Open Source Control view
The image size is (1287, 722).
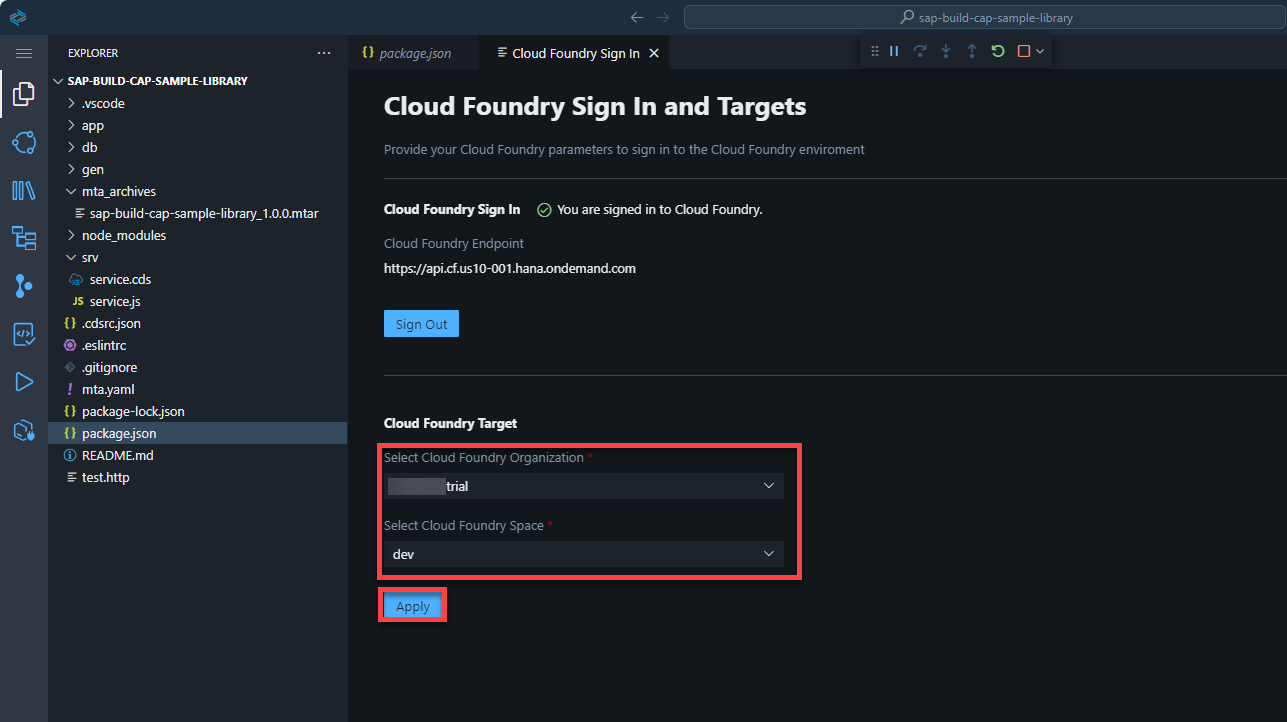(x=24, y=286)
